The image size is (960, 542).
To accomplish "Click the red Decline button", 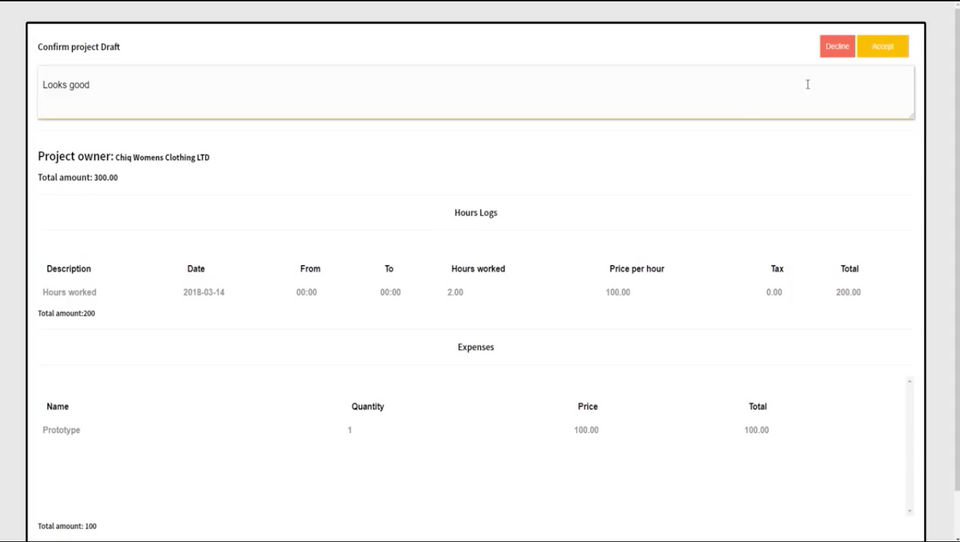I will 837,47.
